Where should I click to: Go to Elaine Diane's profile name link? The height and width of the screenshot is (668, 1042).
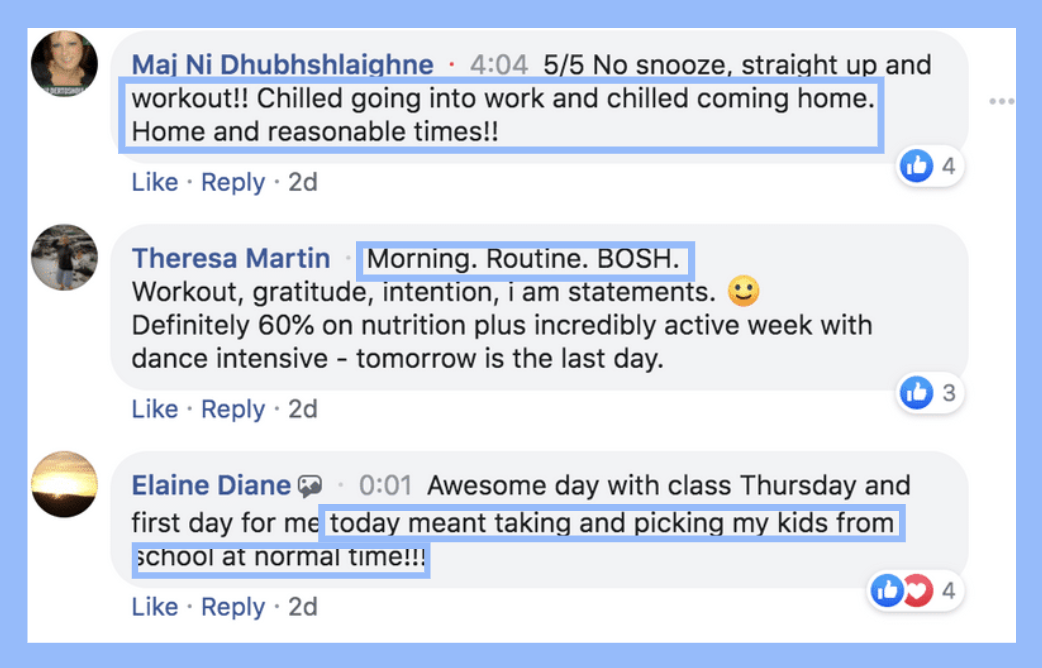211,485
